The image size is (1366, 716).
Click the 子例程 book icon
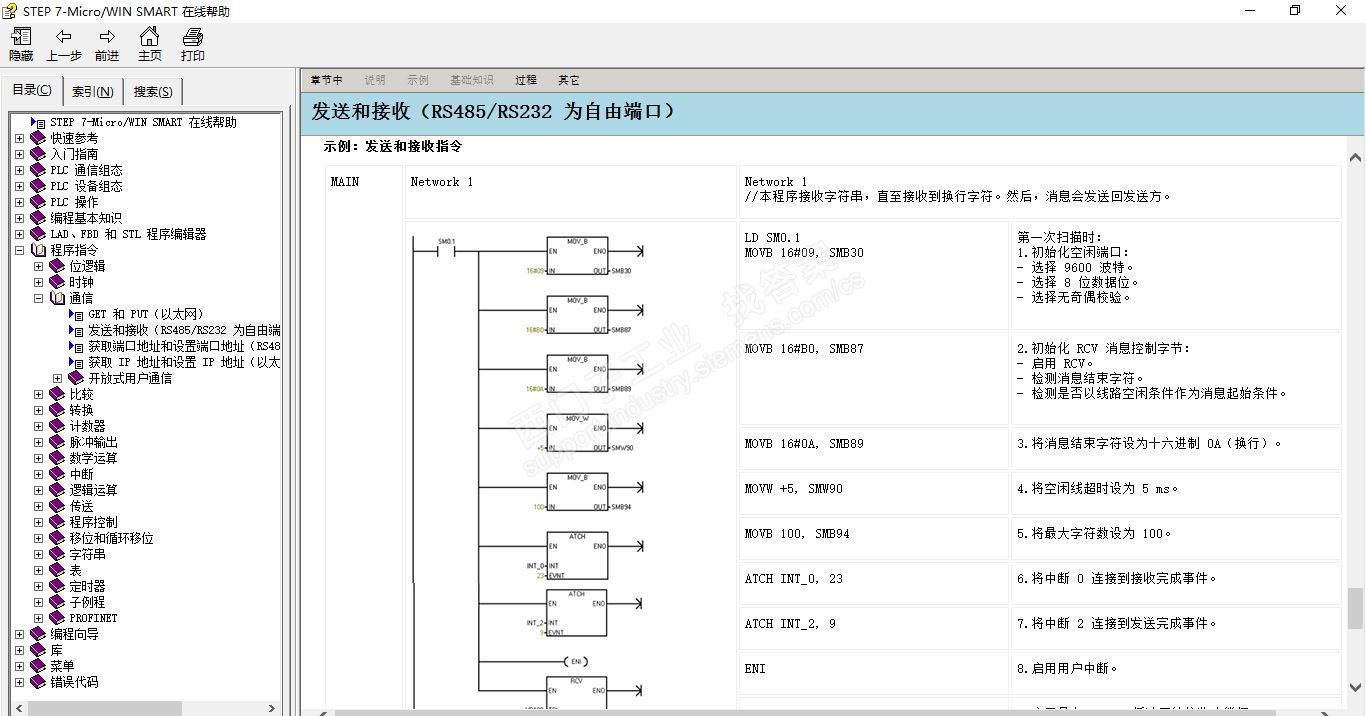[x=57, y=602]
